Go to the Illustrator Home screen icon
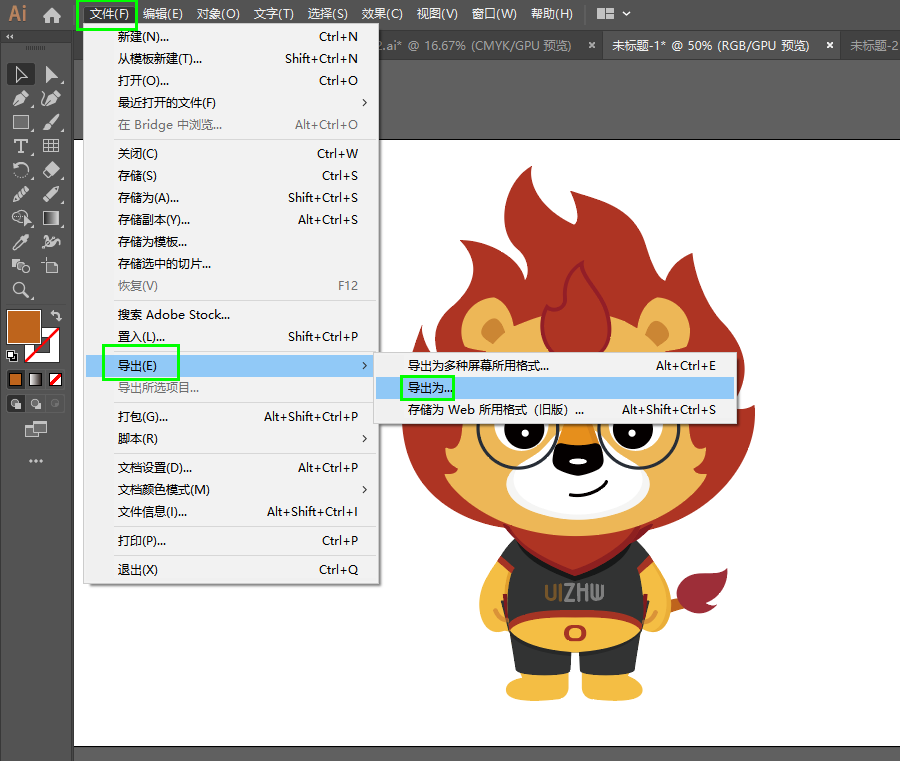Viewport: 900px width, 761px height. pyautogui.click(x=52, y=15)
